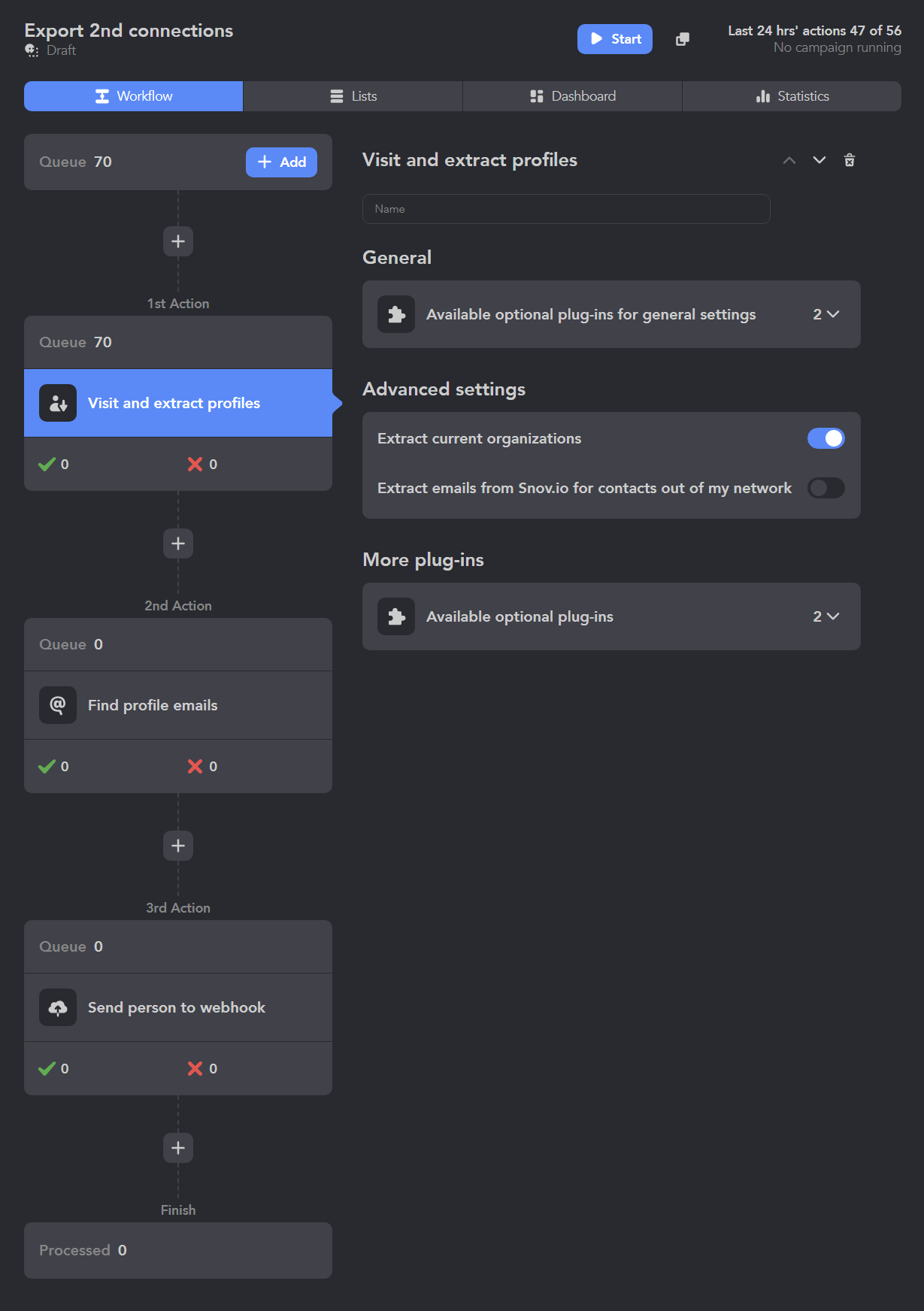Click the plus icon above Finish
The height and width of the screenshot is (1311, 924).
pyautogui.click(x=178, y=1148)
